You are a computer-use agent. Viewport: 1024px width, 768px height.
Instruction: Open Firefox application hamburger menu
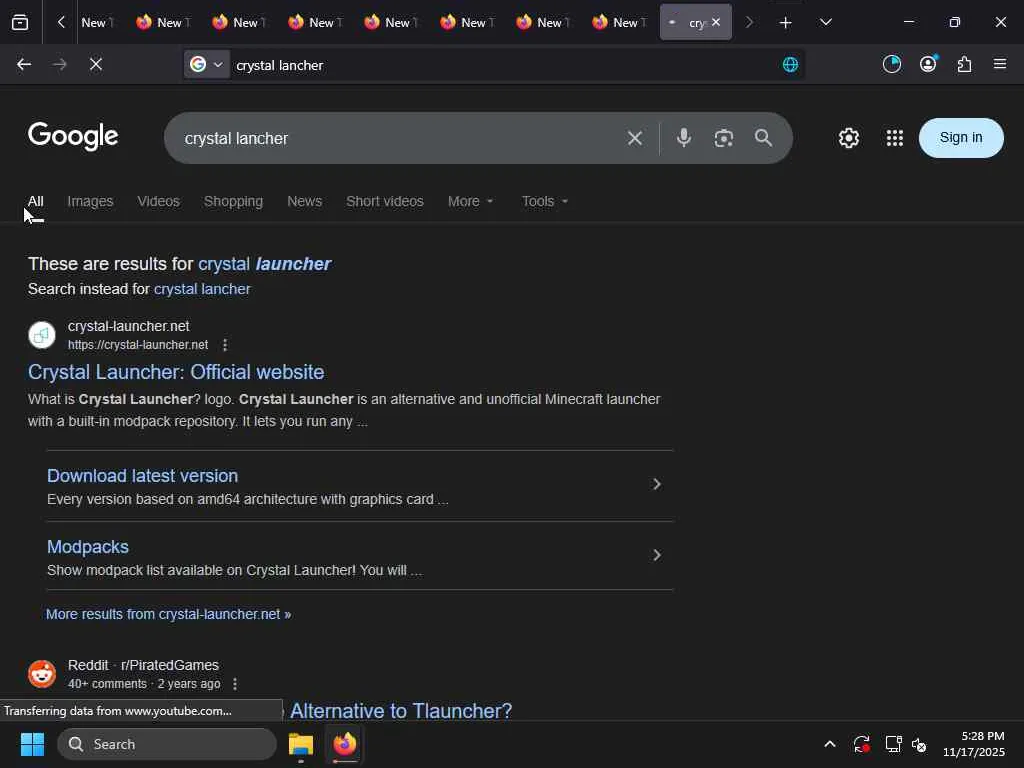[1000, 64]
